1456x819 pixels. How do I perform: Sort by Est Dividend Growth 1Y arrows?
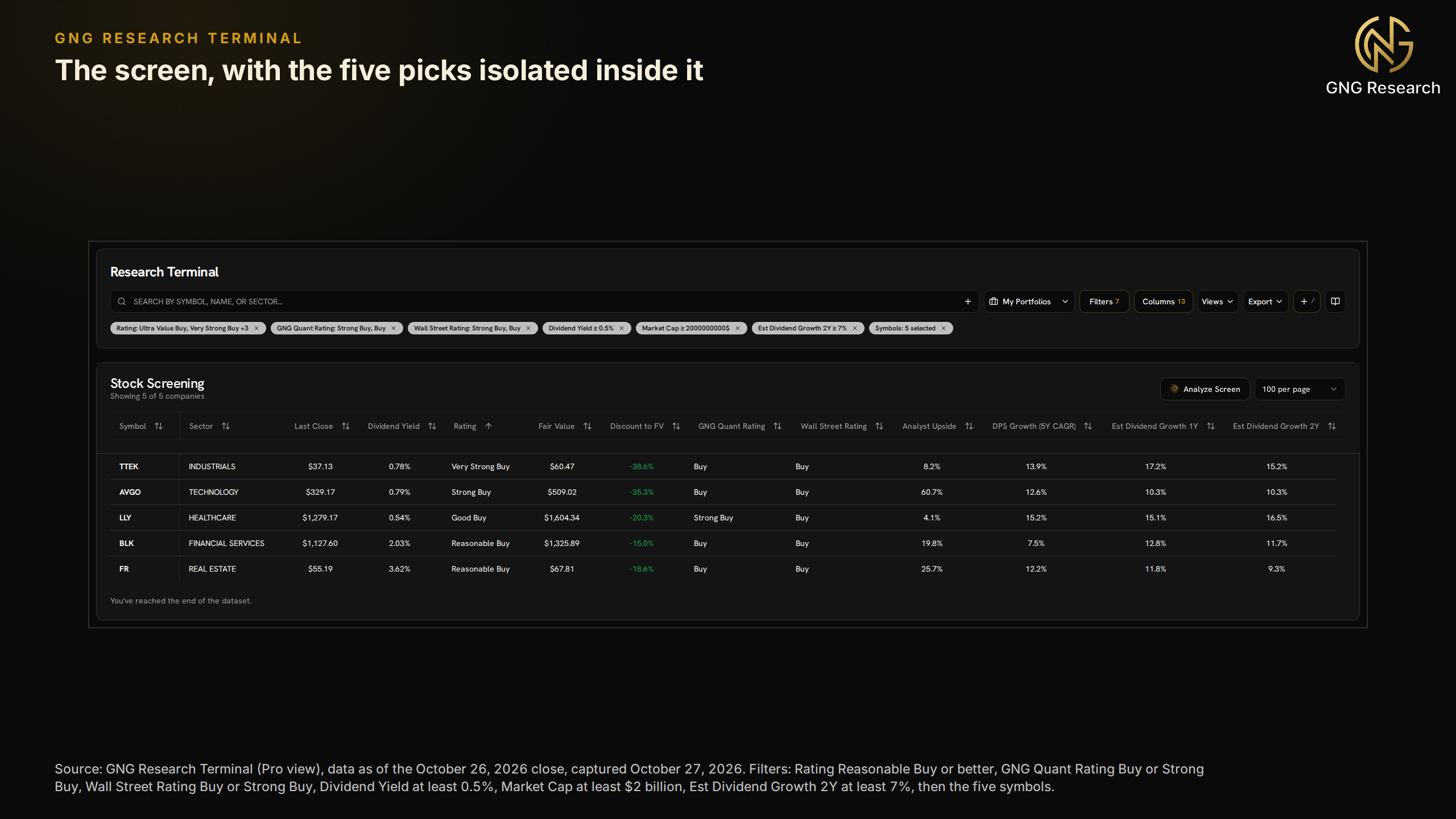[x=1211, y=426]
